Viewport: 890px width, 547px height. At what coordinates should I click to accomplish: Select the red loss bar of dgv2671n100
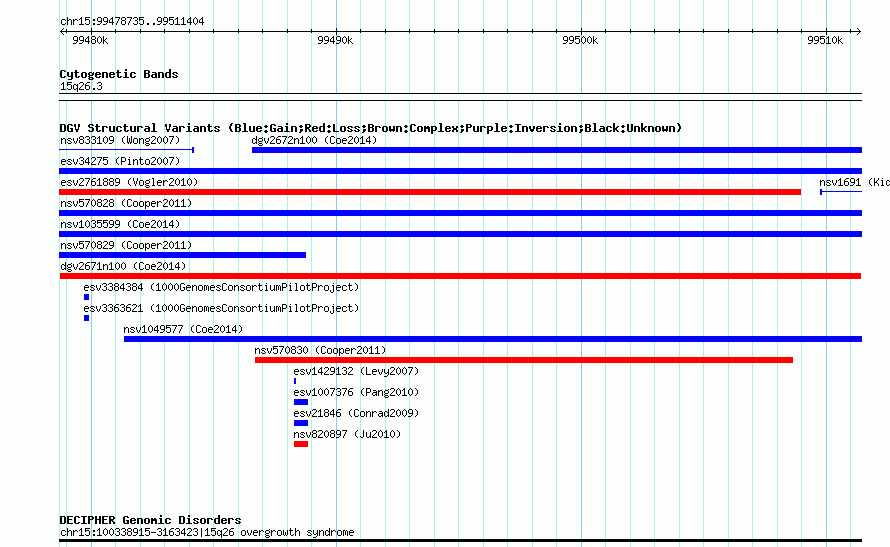pyautogui.click(x=460, y=276)
